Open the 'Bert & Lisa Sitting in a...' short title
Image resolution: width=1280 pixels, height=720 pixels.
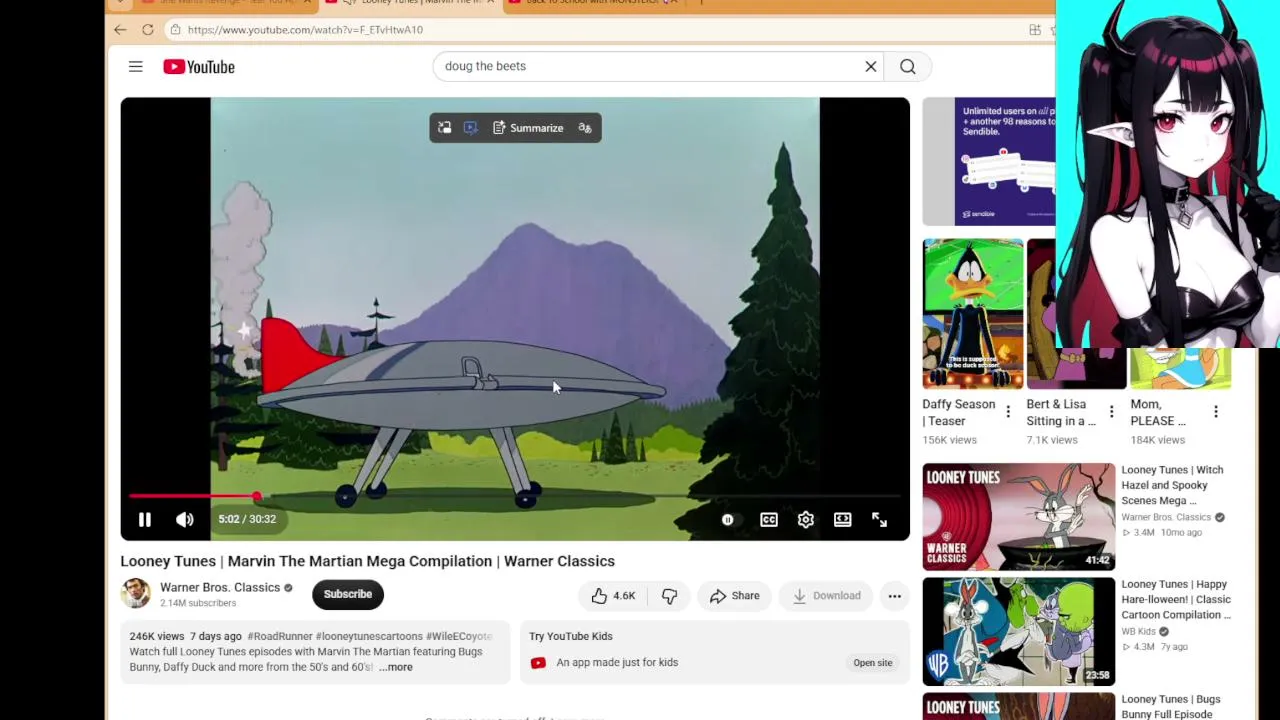click(1061, 413)
